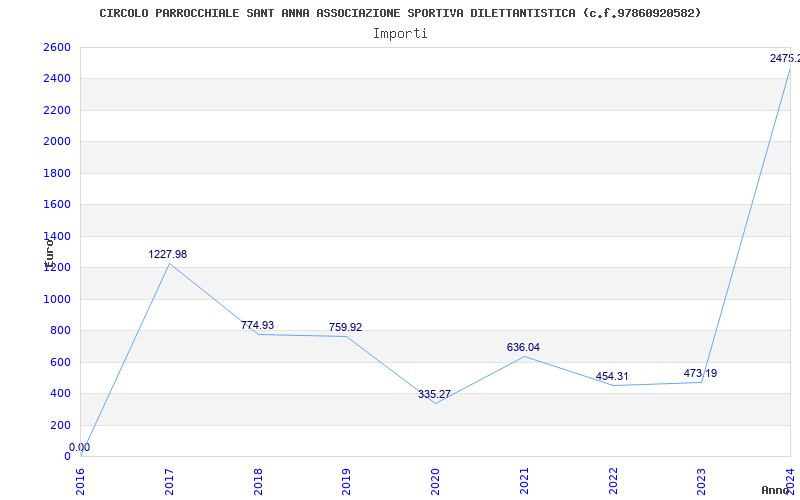Click the "Anno" x-axis title
800x500 pixels.
776,490
